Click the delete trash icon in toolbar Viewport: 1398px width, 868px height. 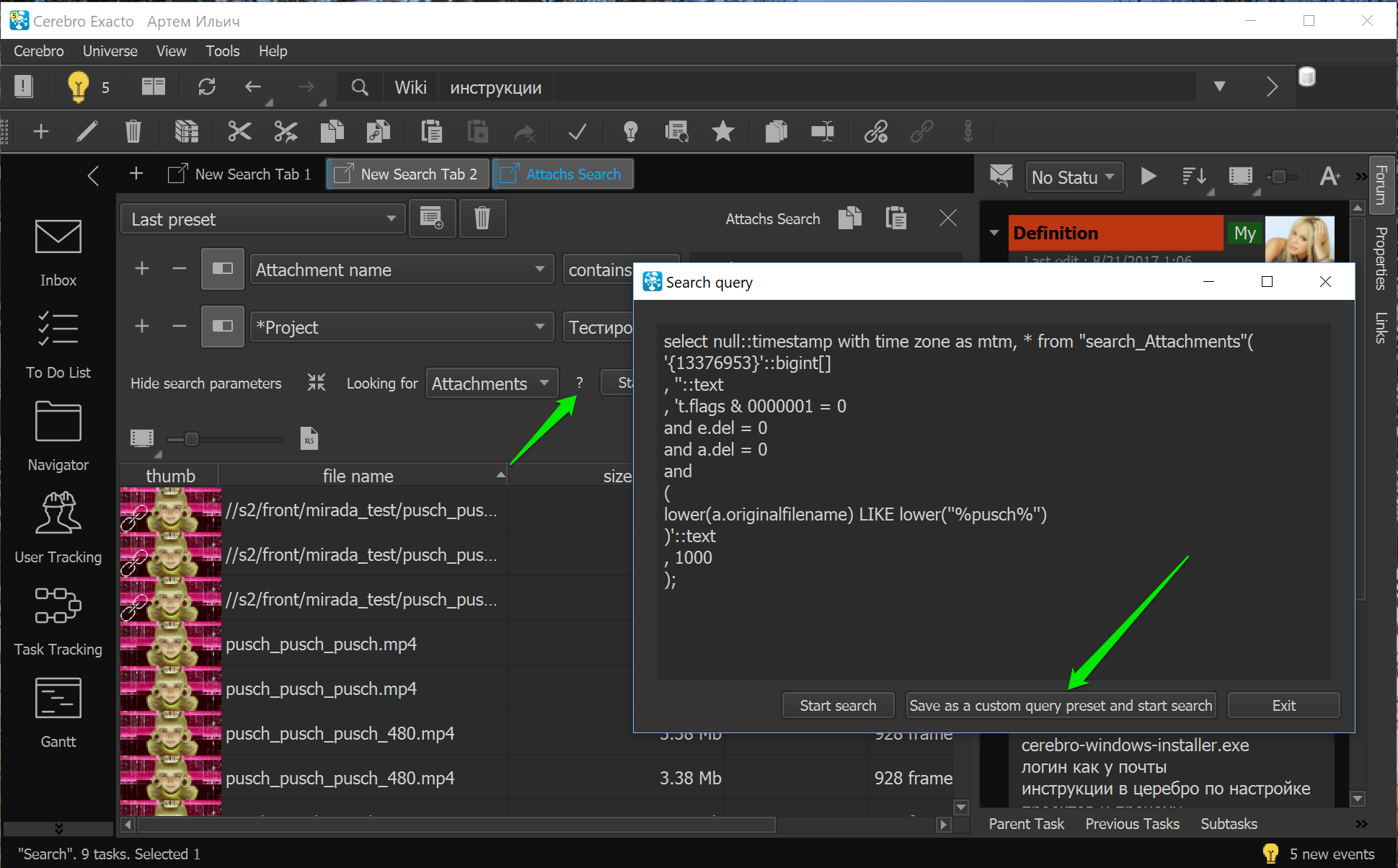point(133,131)
